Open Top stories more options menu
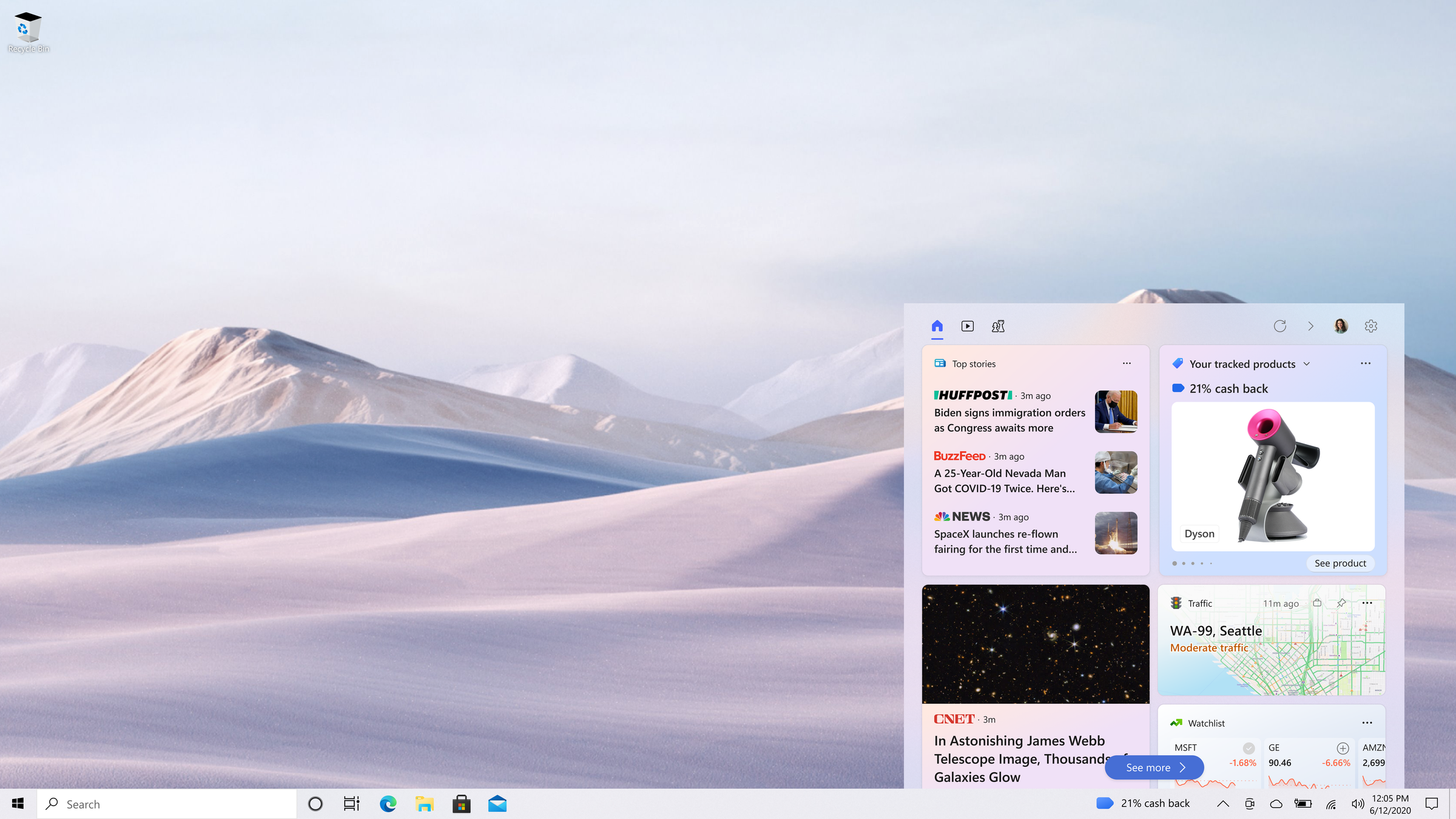The width and height of the screenshot is (1456, 819). (1127, 363)
